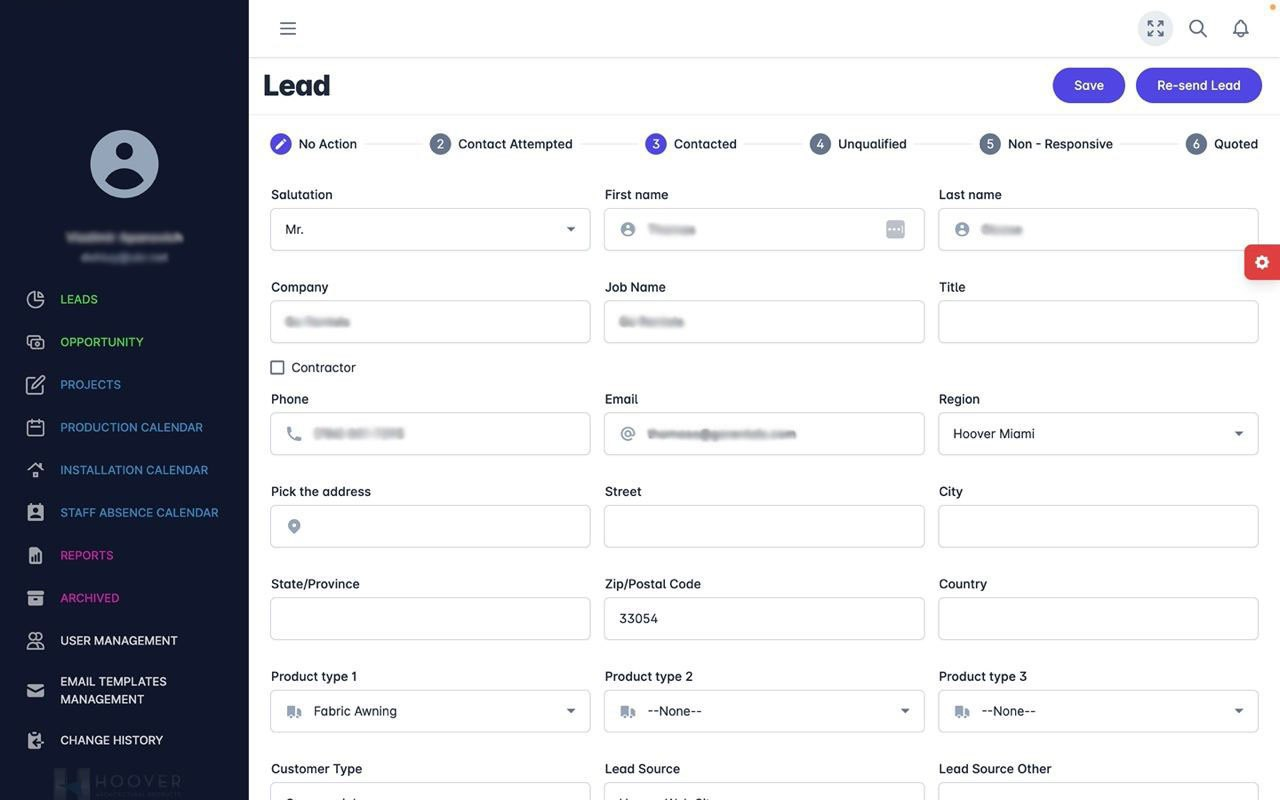Click into the Zip/Postal Code field

764,619
